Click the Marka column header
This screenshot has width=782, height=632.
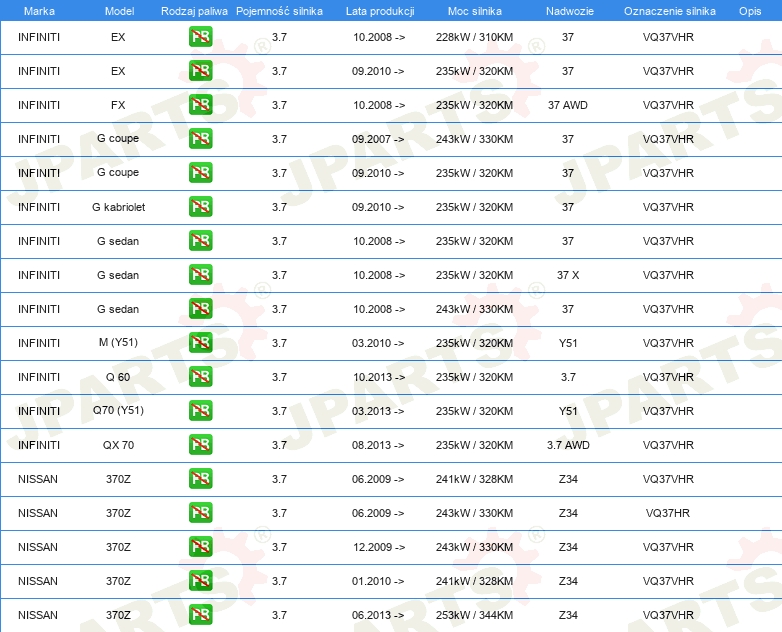pos(39,11)
